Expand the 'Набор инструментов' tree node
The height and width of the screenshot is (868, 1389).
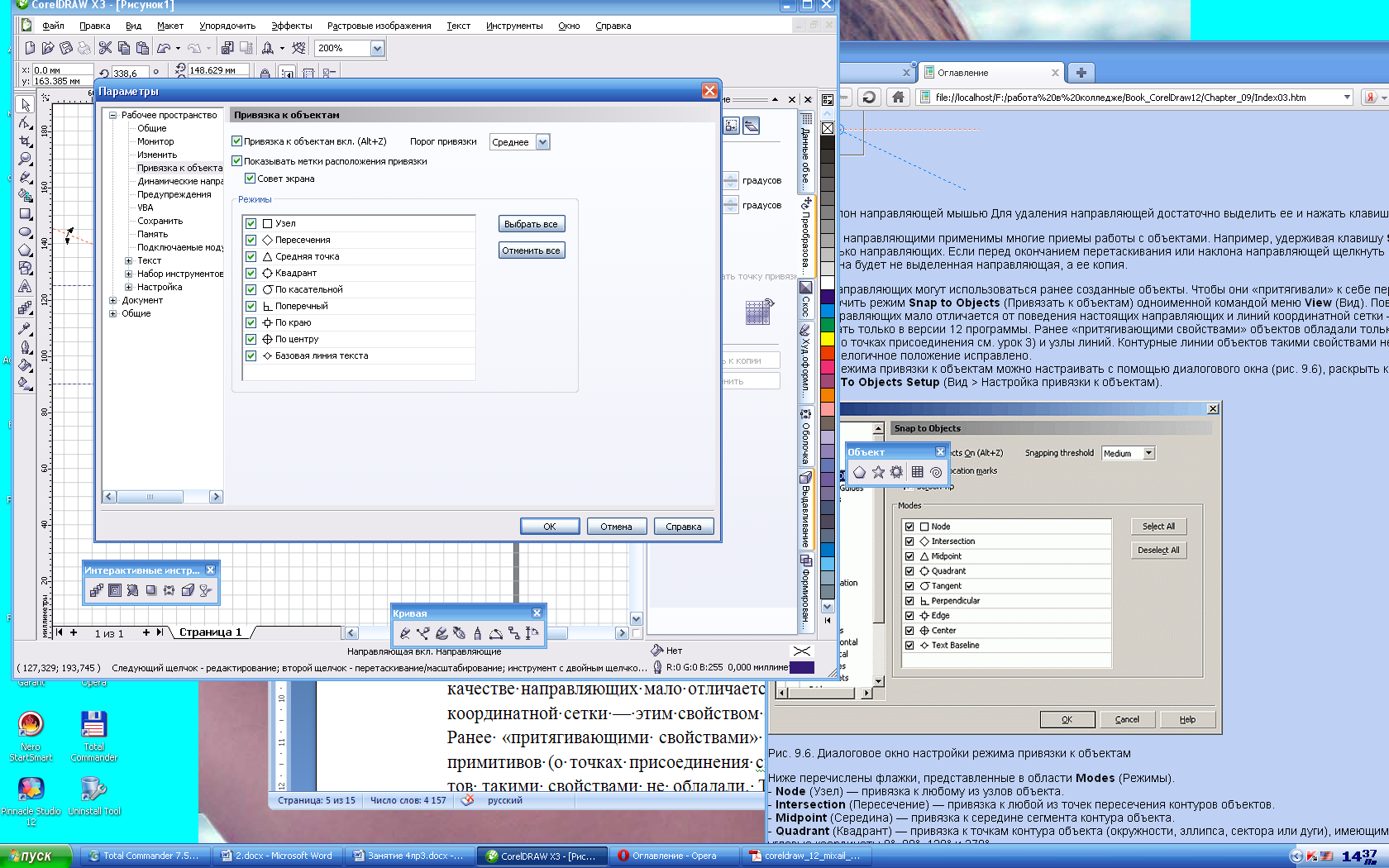click(x=128, y=274)
